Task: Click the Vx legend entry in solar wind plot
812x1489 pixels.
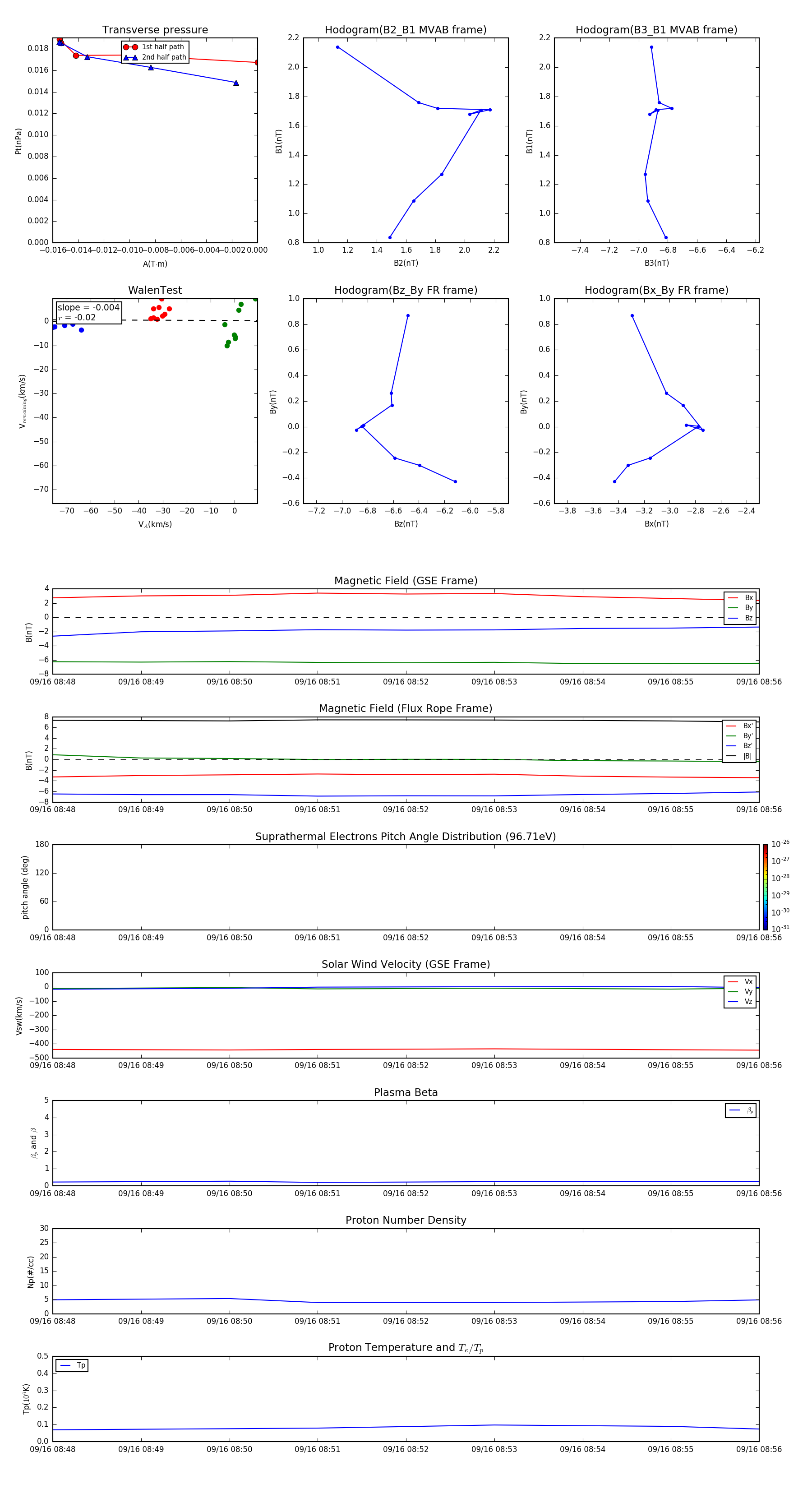Action: coord(740,981)
